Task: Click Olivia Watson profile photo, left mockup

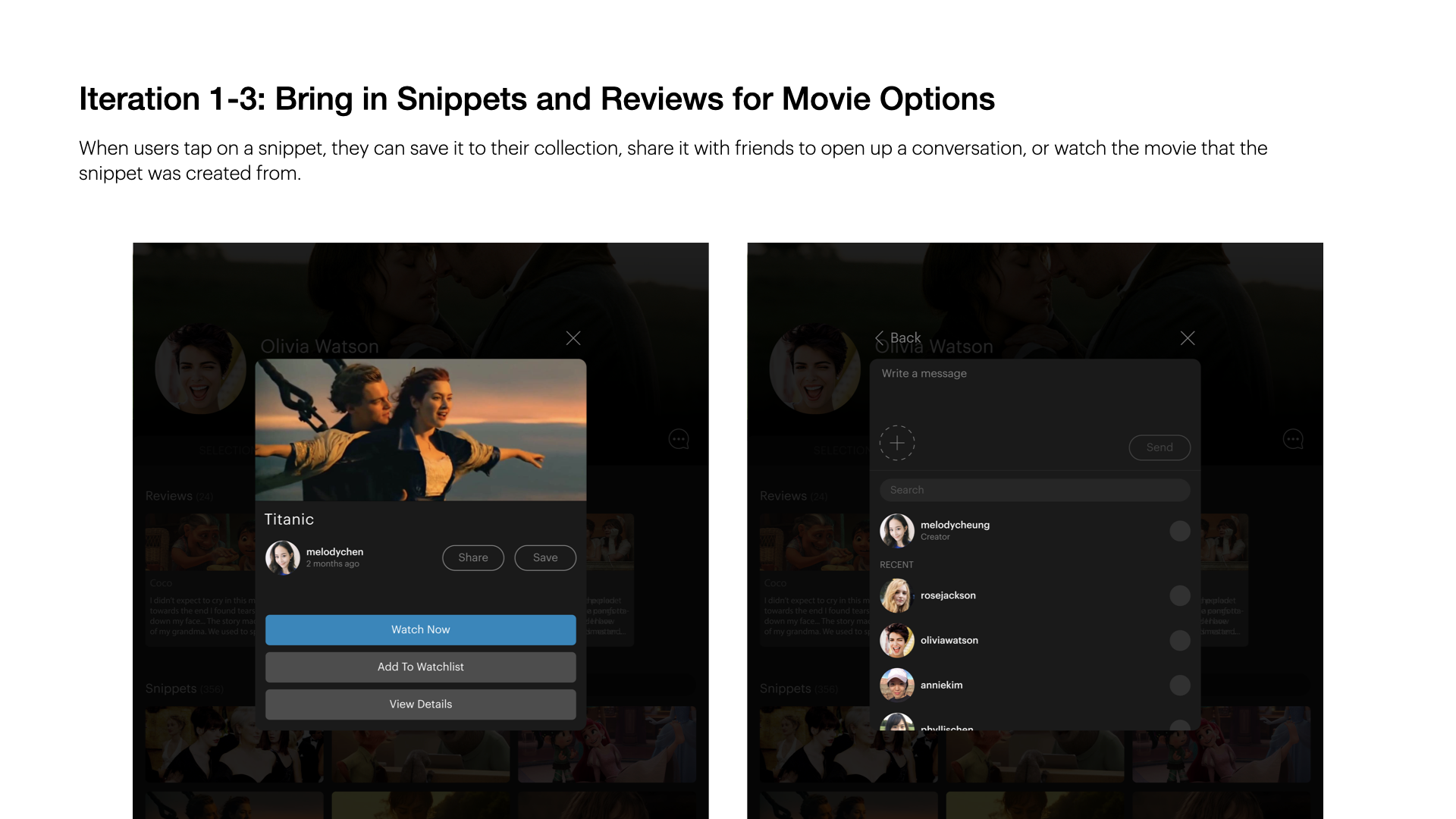Action: [200, 369]
